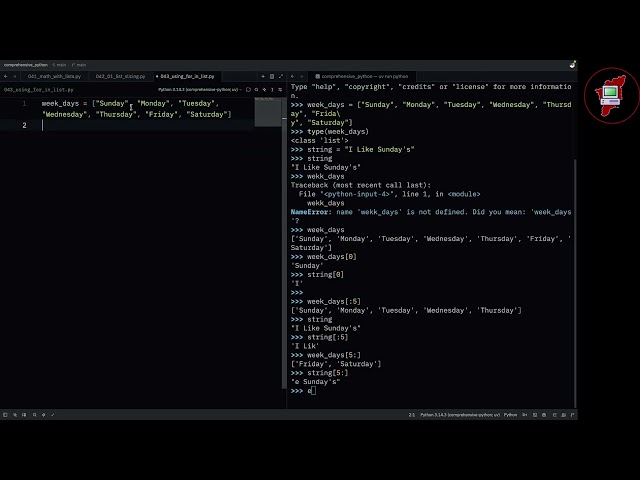Select the 043_using_for_in_list.py tab
The height and width of the screenshot is (480, 640).
coord(187,76)
